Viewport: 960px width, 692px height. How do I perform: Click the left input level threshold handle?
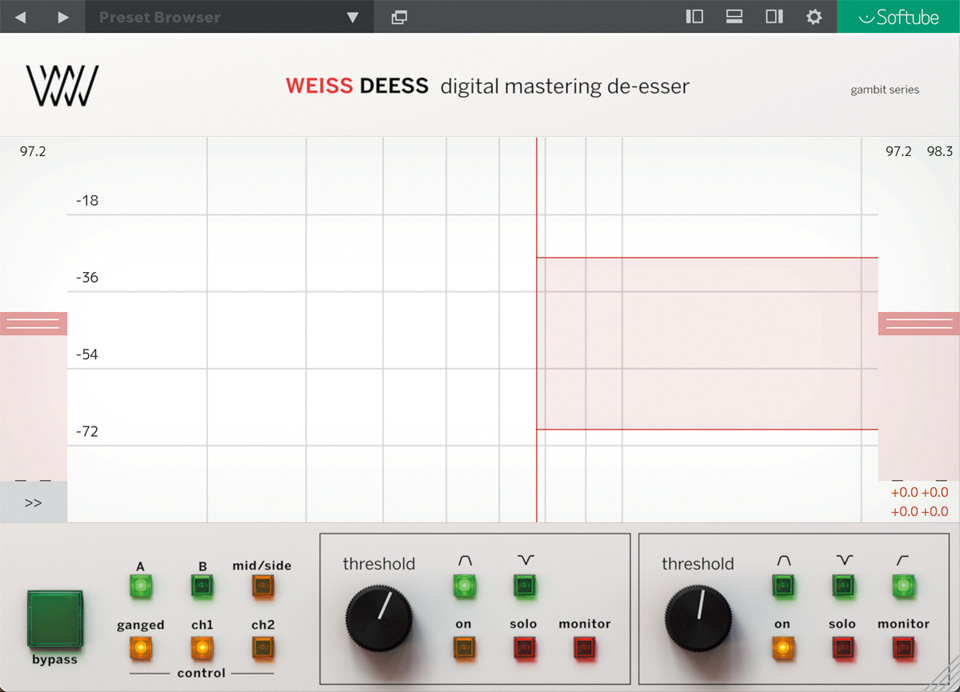[x=33, y=323]
